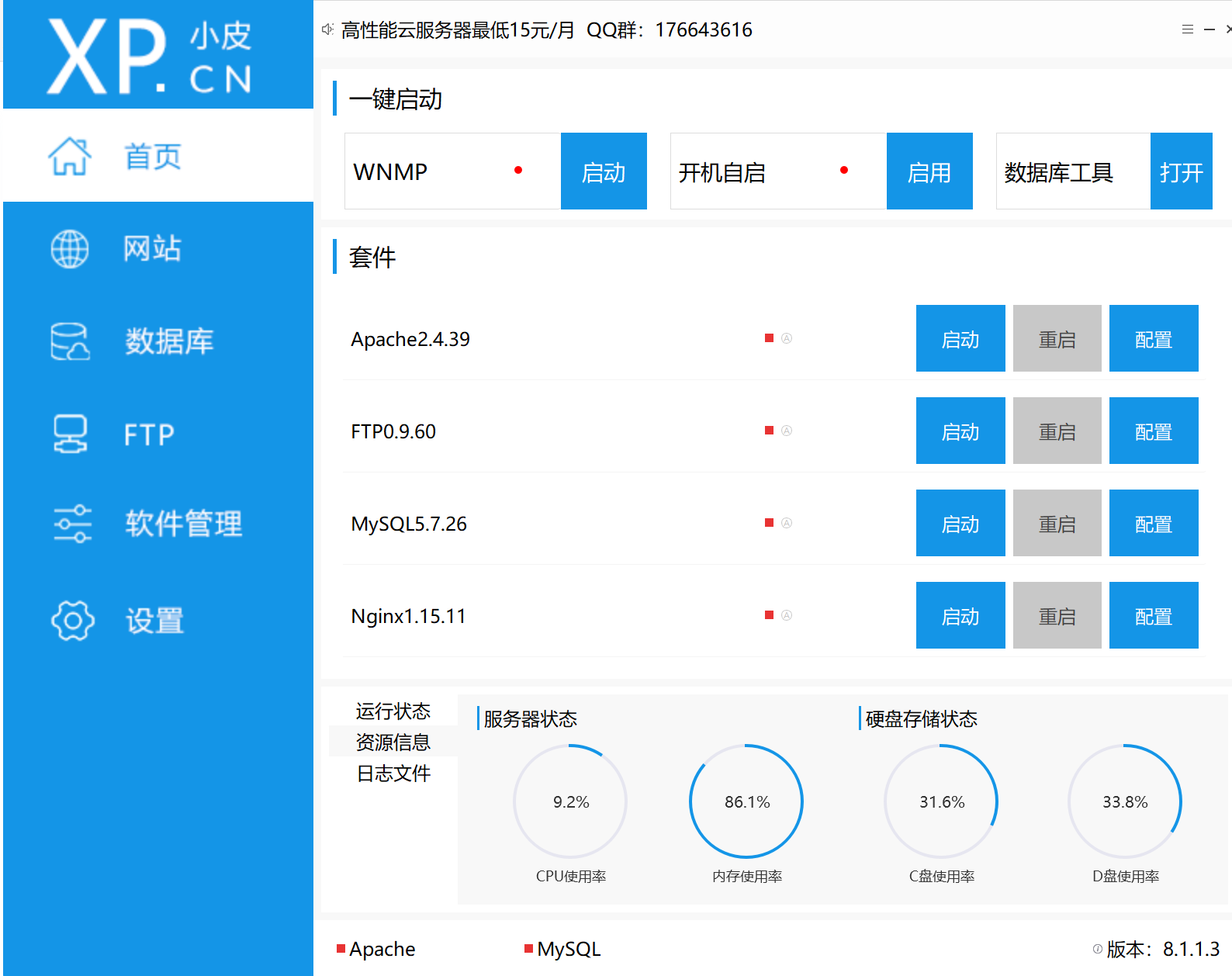
Task: Start Nginx1.15.11
Action: tap(960, 615)
